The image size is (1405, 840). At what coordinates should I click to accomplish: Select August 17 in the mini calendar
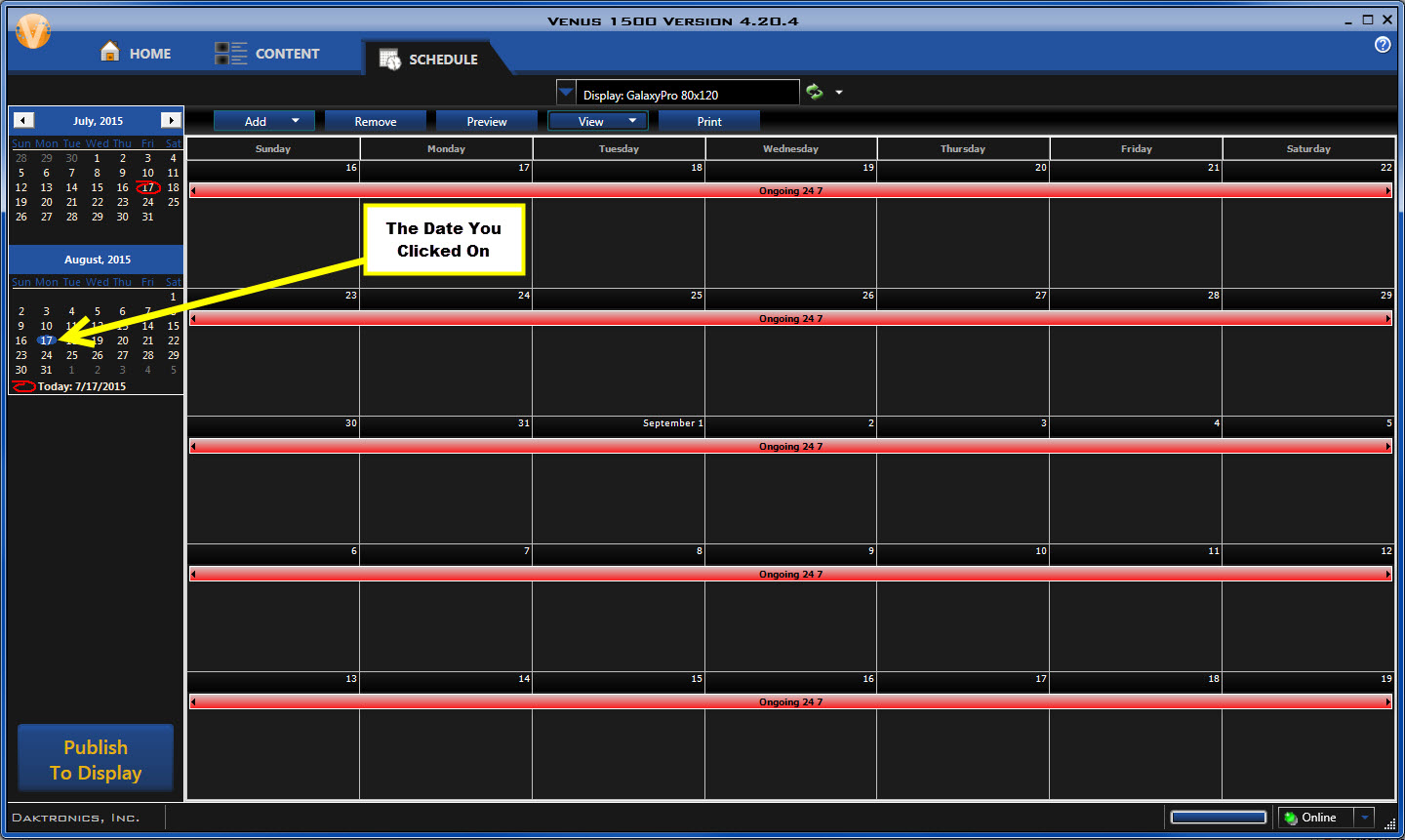pos(46,340)
